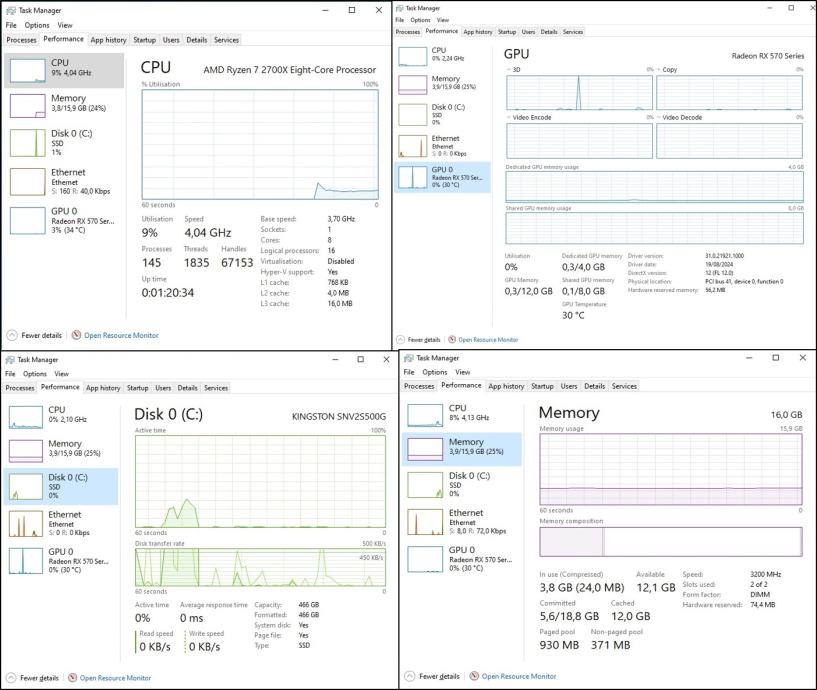Viewport: 817px width, 690px height.
Task: Click Open Resource Monitor in Memory window
Action: pos(519,676)
